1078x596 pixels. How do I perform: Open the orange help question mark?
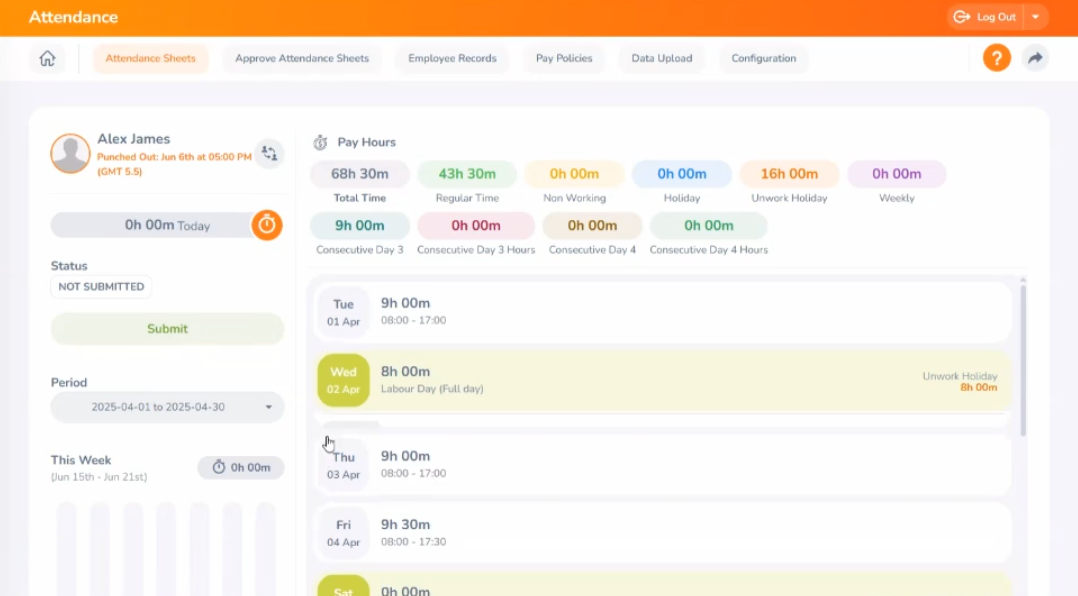996,58
